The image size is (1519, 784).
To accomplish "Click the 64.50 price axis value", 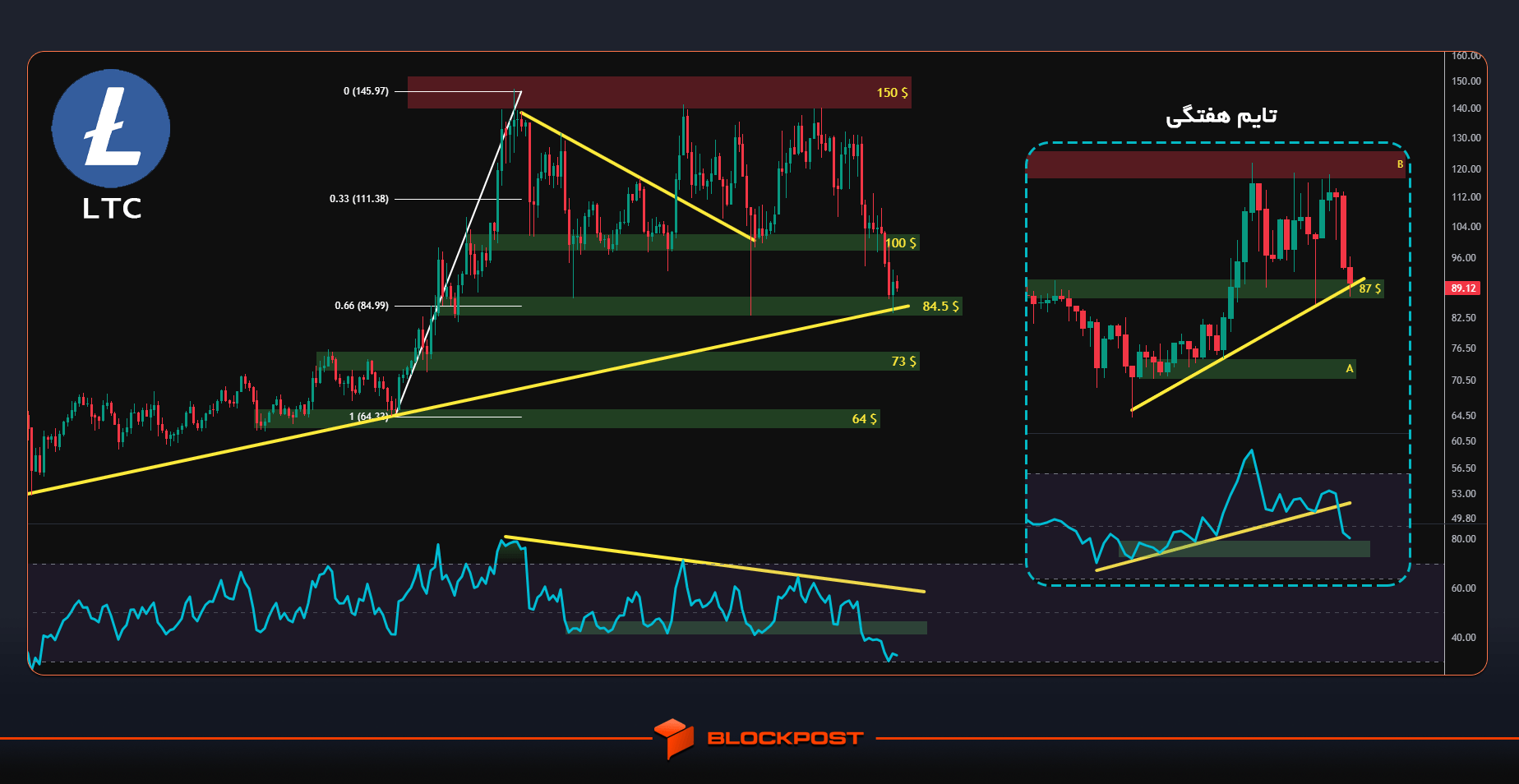I will pyautogui.click(x=1464, y=416).
